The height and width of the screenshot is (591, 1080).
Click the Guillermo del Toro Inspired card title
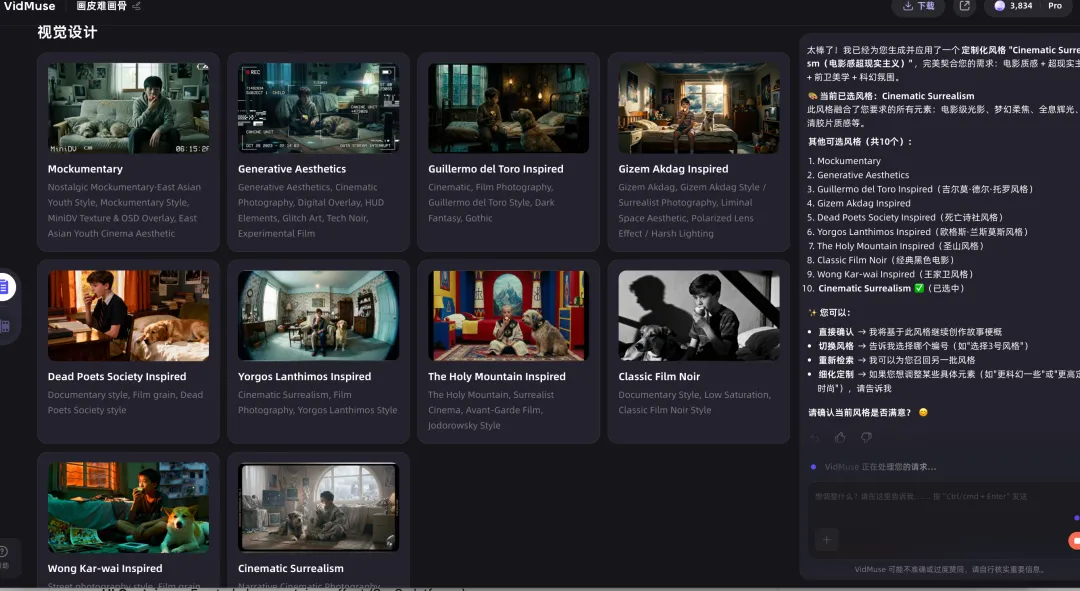pos(496,169)
